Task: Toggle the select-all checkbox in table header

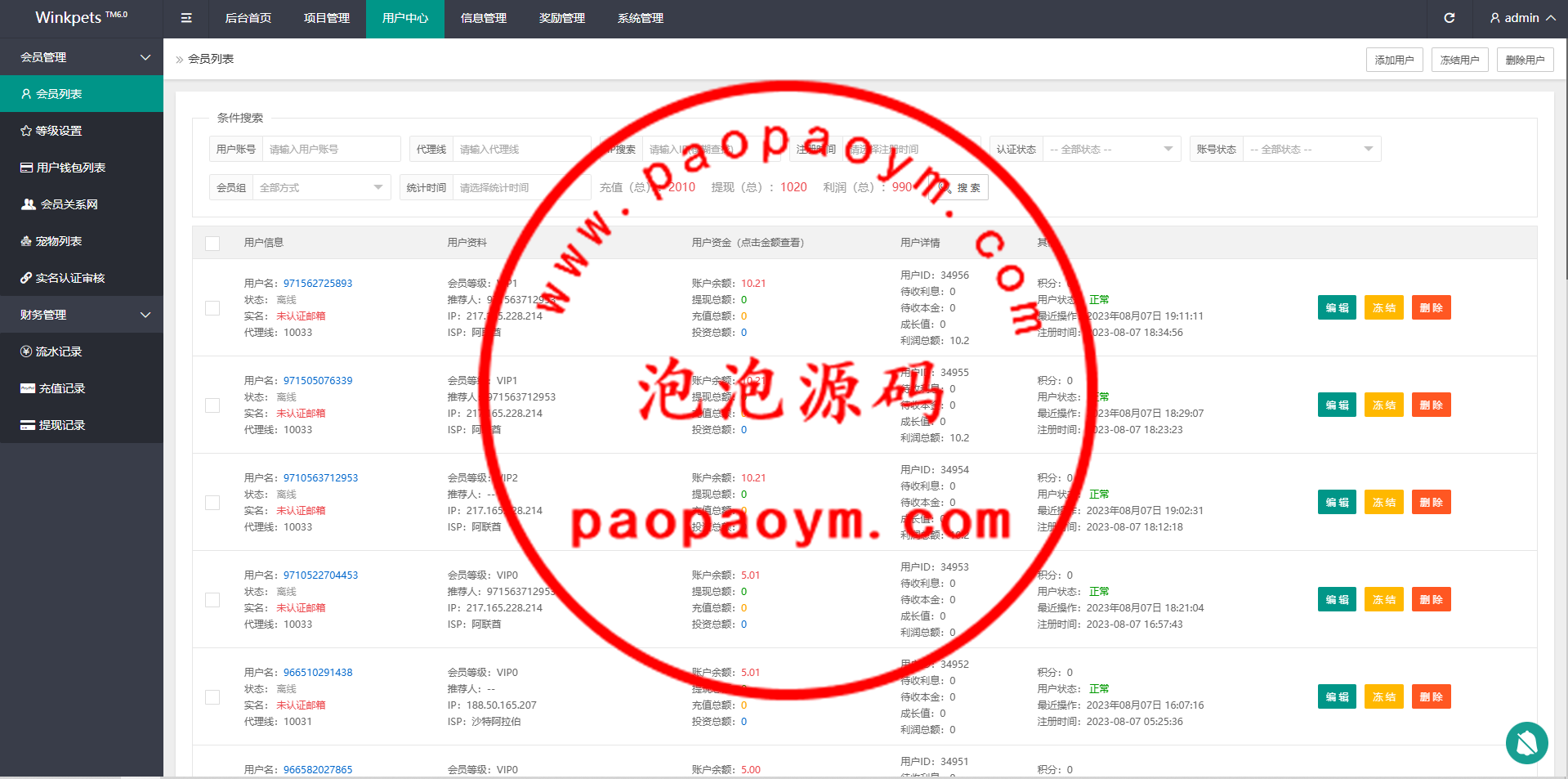Action: 212,243
